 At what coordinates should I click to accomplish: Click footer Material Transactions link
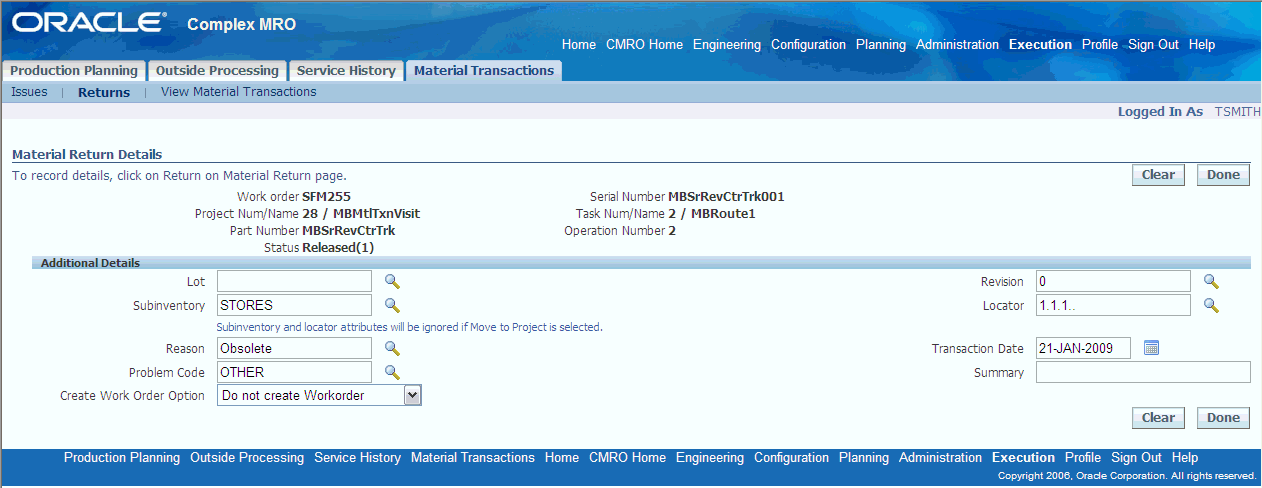point(473,458)
